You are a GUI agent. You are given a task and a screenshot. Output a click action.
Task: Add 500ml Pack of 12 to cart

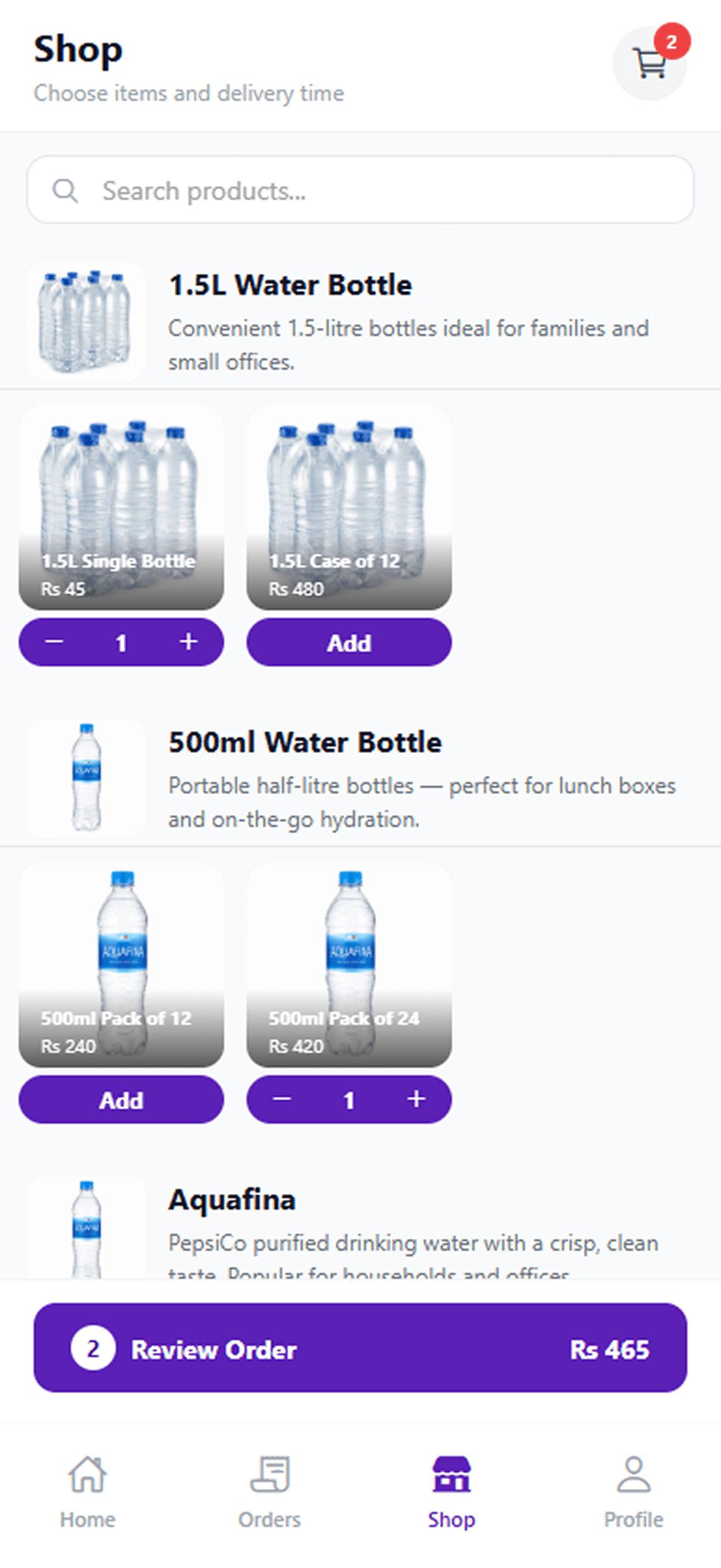tap(121, 1099)
